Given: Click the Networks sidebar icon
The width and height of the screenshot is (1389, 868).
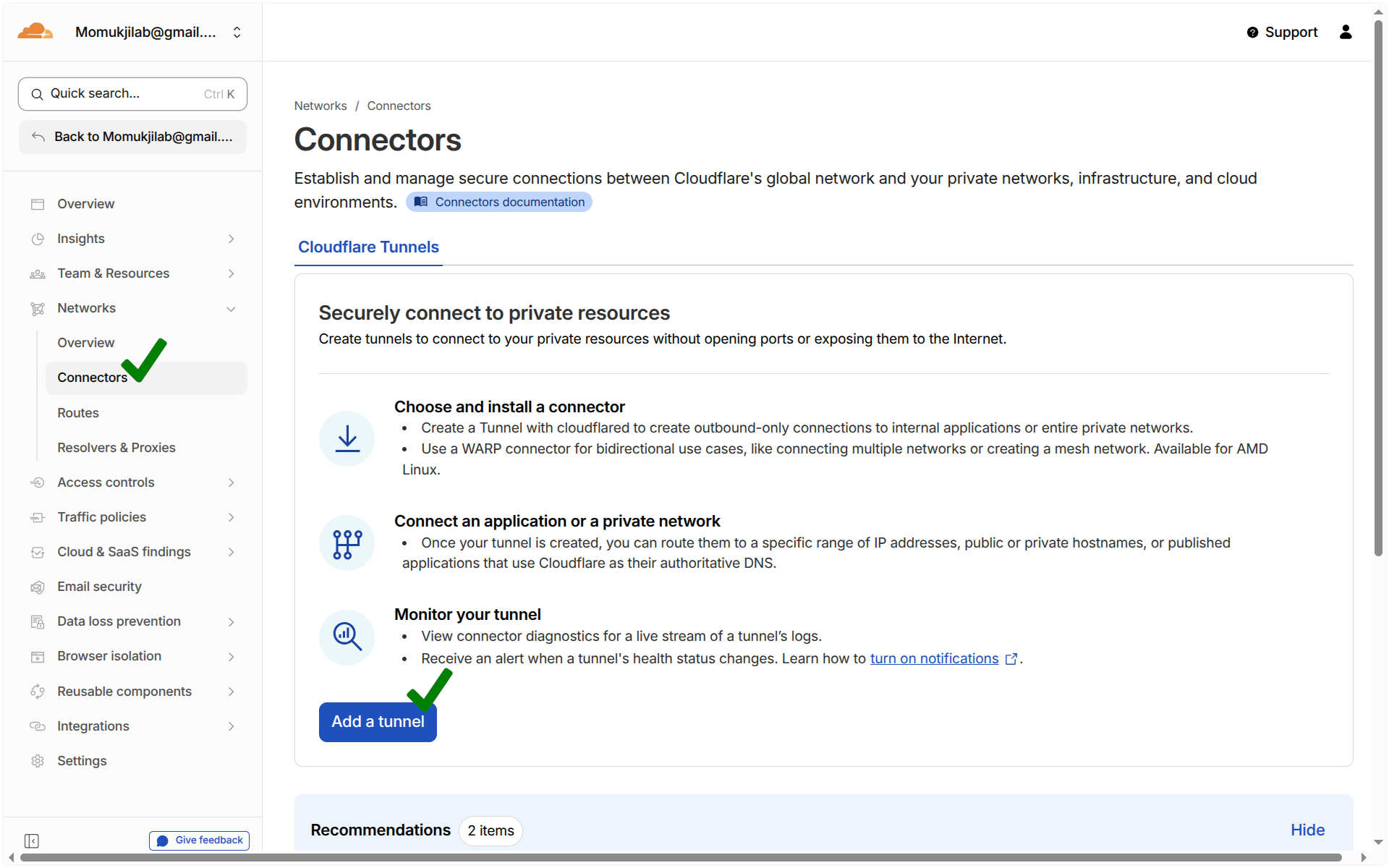Looking at the screenshot, I should [38, 309].
